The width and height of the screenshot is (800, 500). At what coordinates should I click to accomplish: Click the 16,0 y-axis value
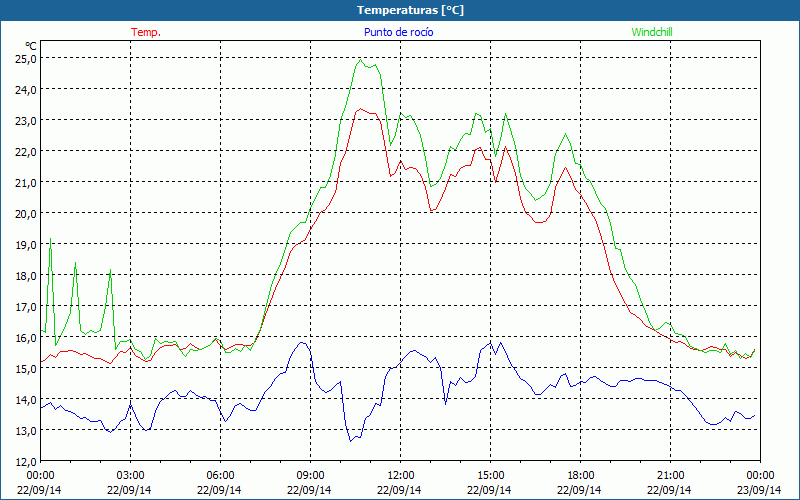click(x=27, y=338)
